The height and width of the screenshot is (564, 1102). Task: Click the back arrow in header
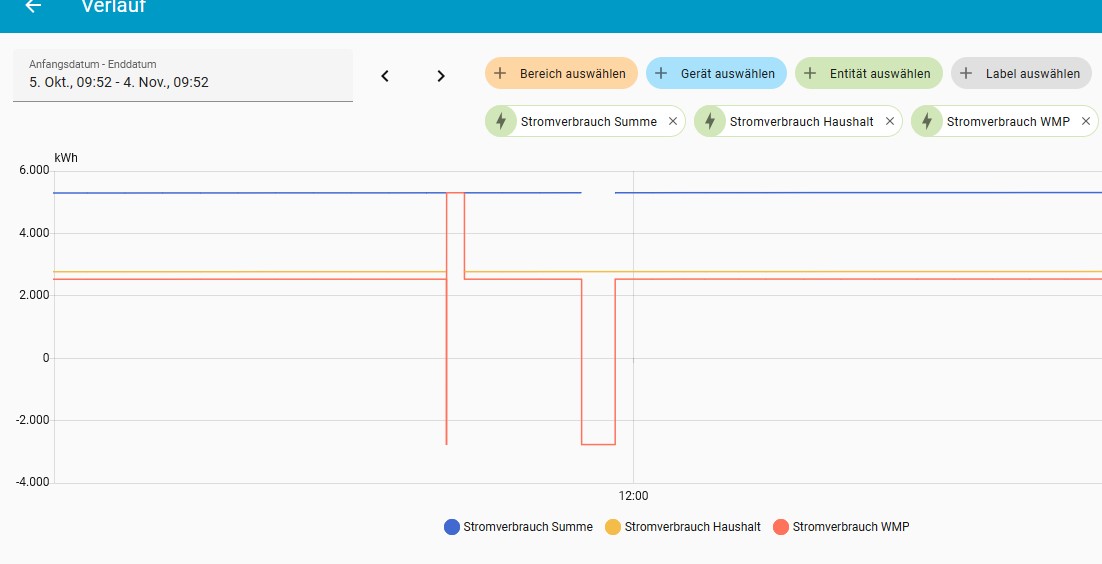(x=33, y=7)
